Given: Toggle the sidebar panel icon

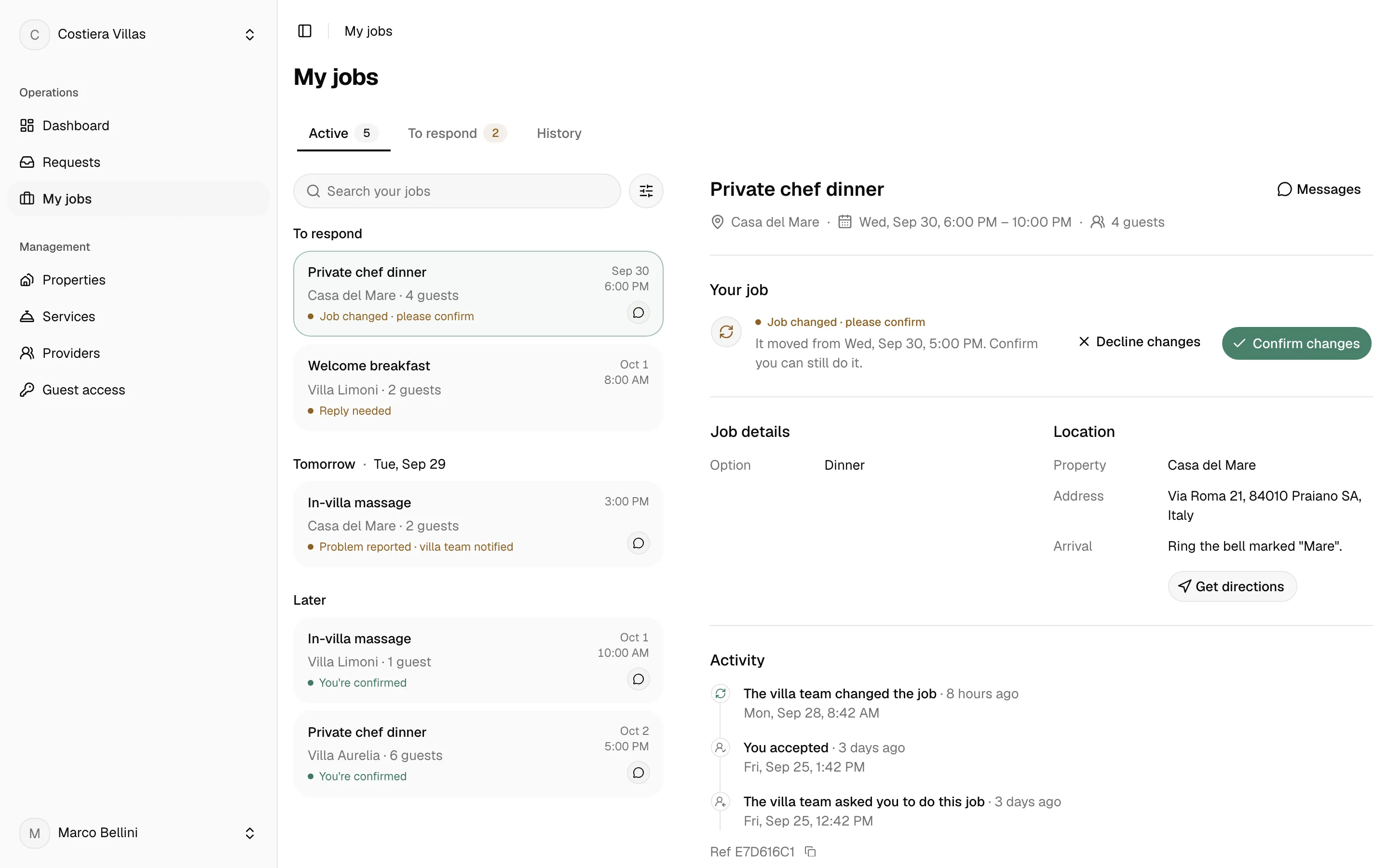Looking at the screenshot, I should tap(305, 31).
